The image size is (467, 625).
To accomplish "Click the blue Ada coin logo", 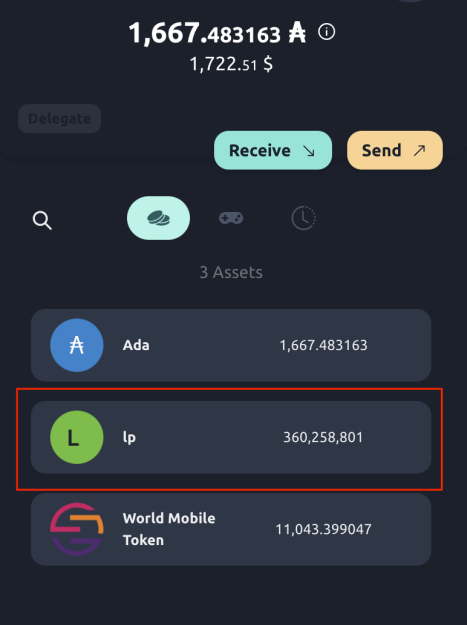I will coord(77,345).
